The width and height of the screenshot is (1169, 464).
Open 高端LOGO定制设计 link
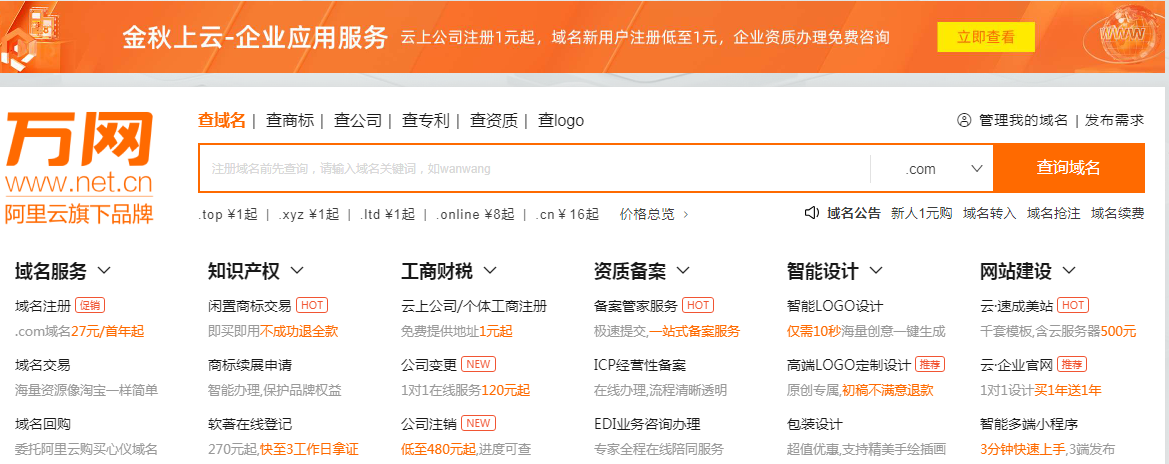848,365
